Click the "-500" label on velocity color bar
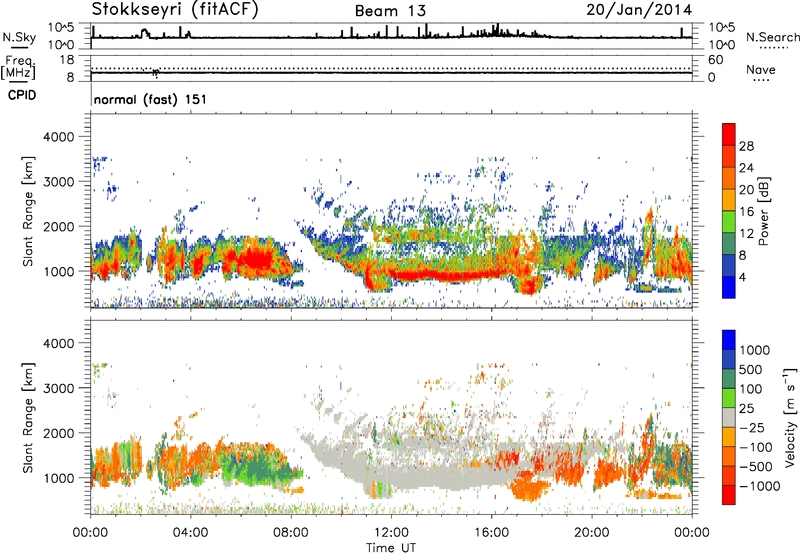Image resolution: width=800 pixels, height=554 pixels. point(756,467)
